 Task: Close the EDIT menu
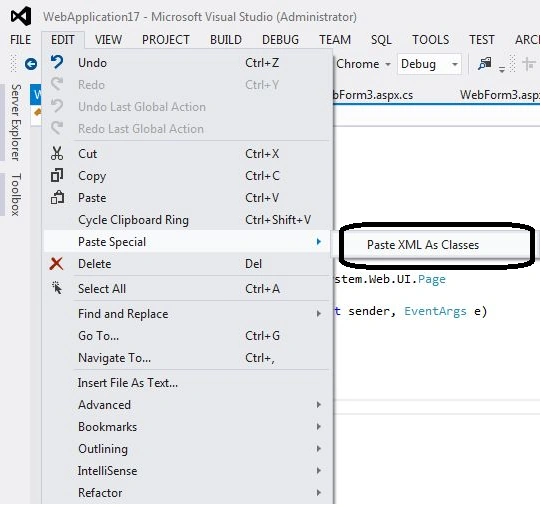[x=63, y=40]
